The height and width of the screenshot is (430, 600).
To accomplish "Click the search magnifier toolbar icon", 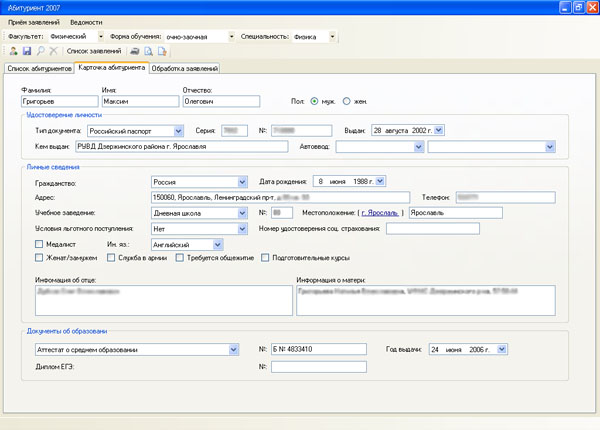I will click(x=40, y=50).
